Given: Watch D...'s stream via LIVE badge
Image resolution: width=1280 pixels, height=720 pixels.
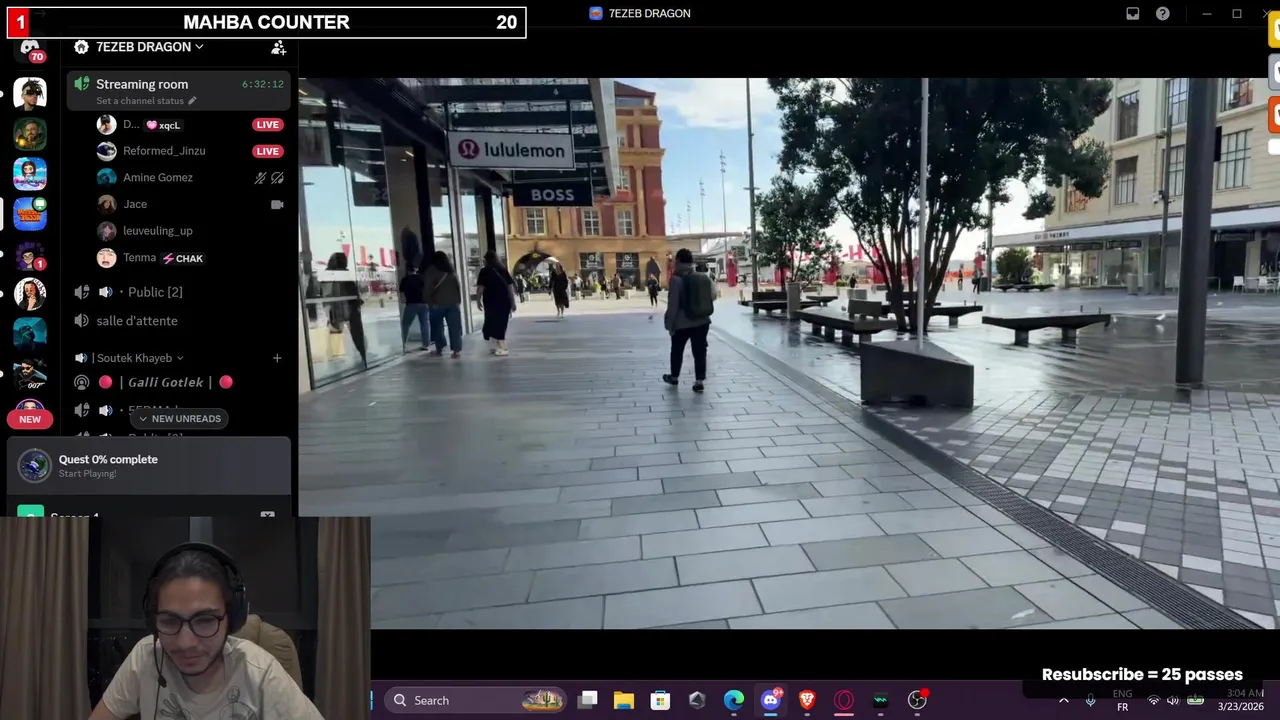Looking at the screenshot, I should pos(267,125).
